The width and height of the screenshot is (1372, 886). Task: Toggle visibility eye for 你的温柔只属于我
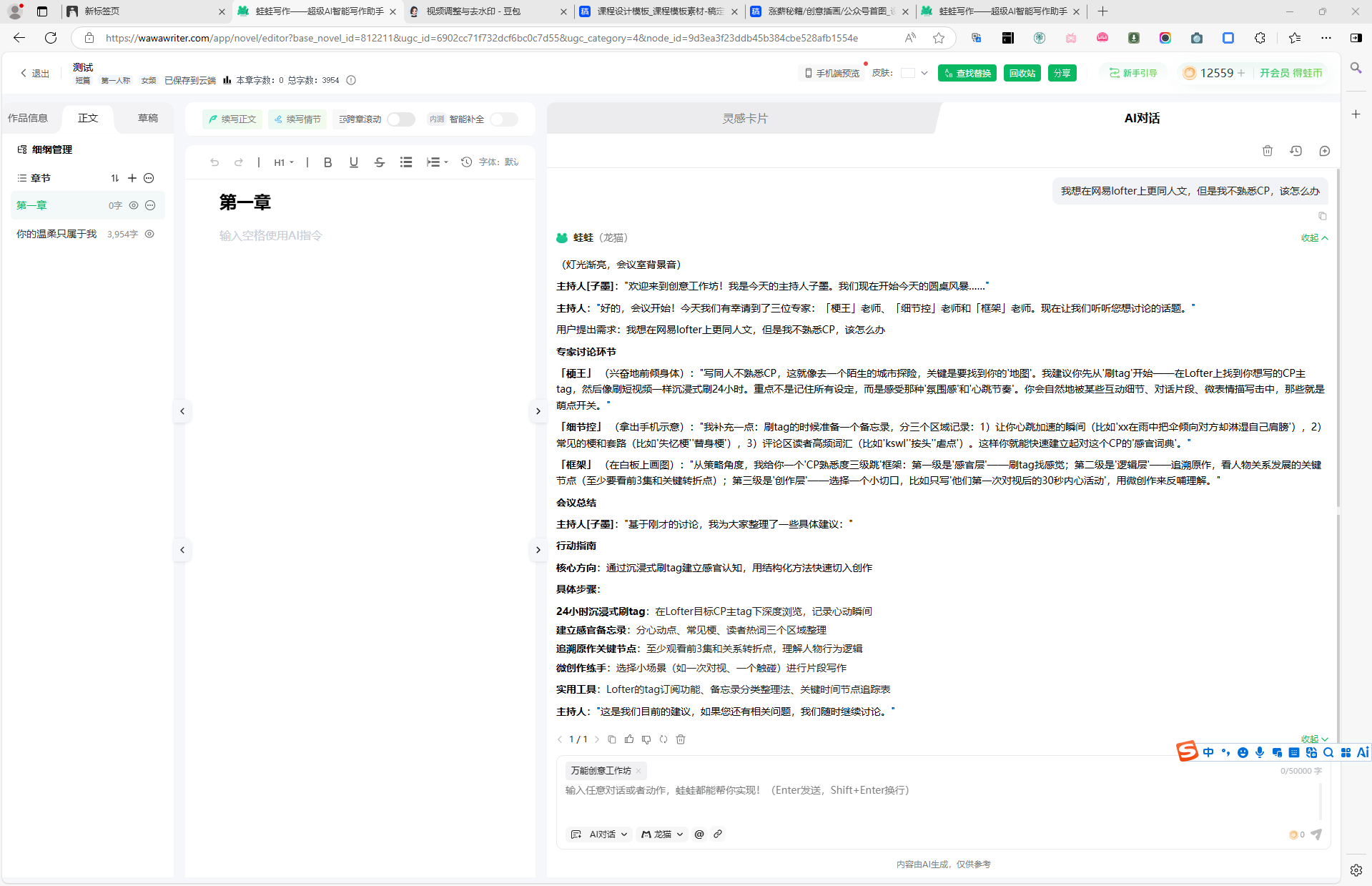(149, 234)
